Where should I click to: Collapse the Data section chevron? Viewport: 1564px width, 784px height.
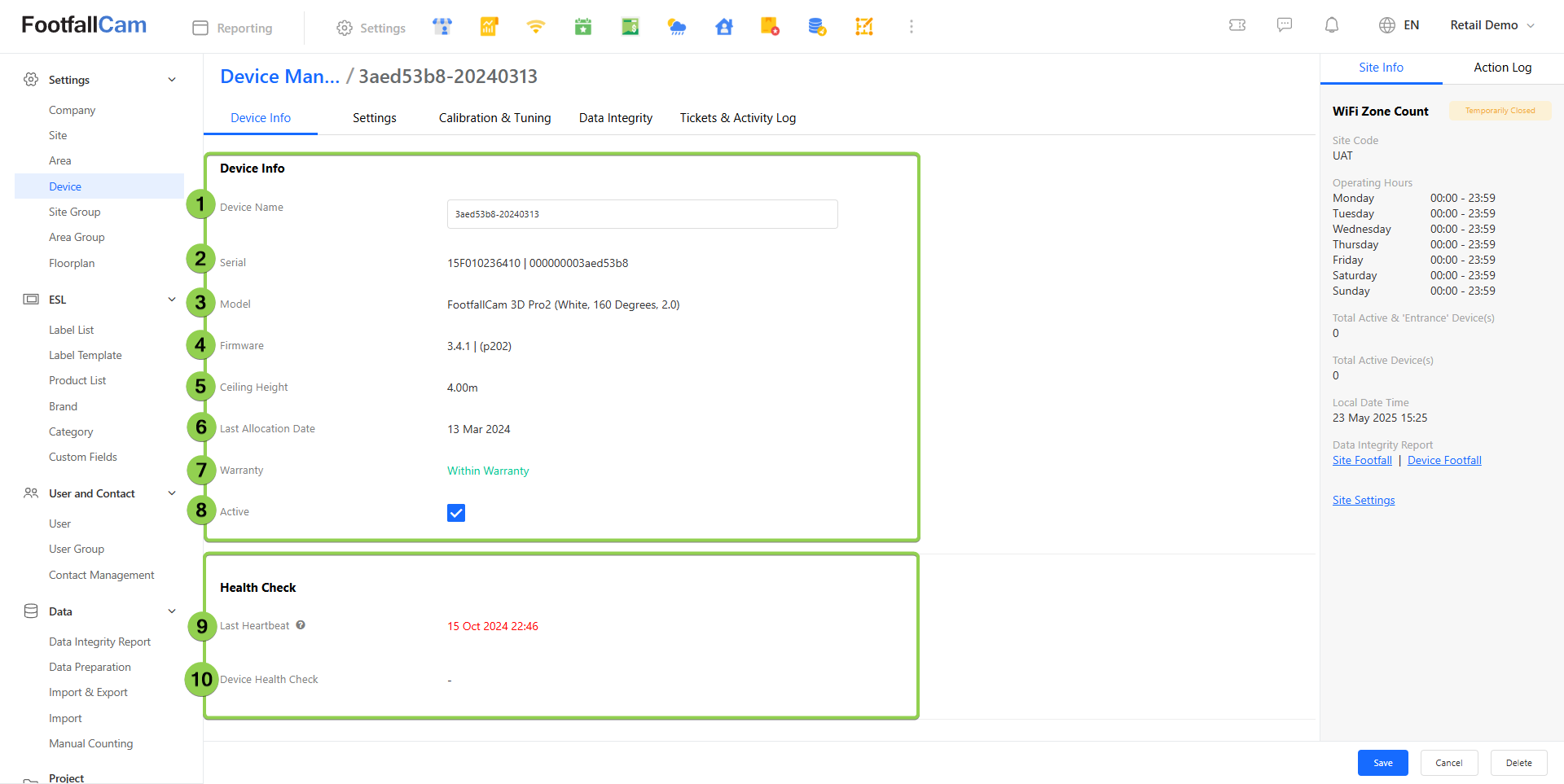pos(172,611)
